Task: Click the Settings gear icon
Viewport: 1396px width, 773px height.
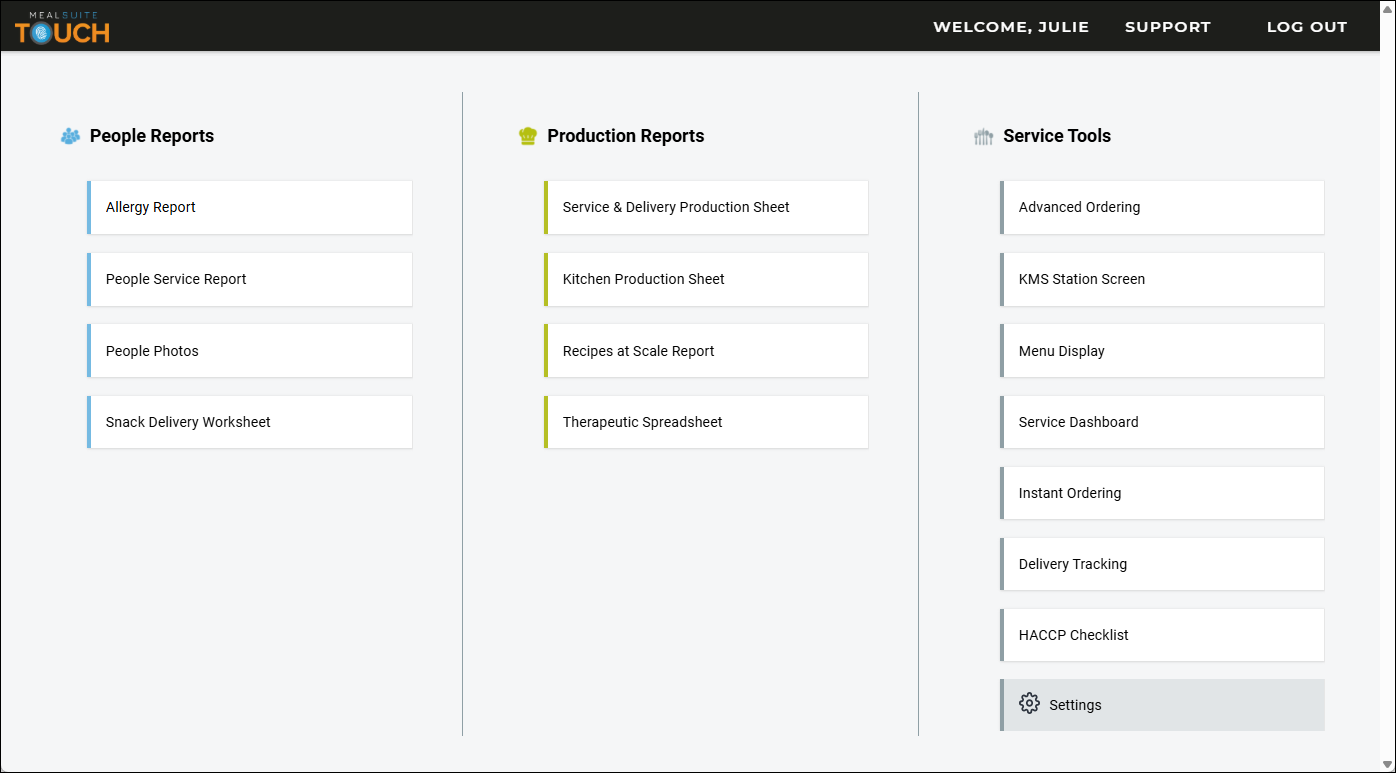Action: pyautogui.click(x=1029, y=704)
